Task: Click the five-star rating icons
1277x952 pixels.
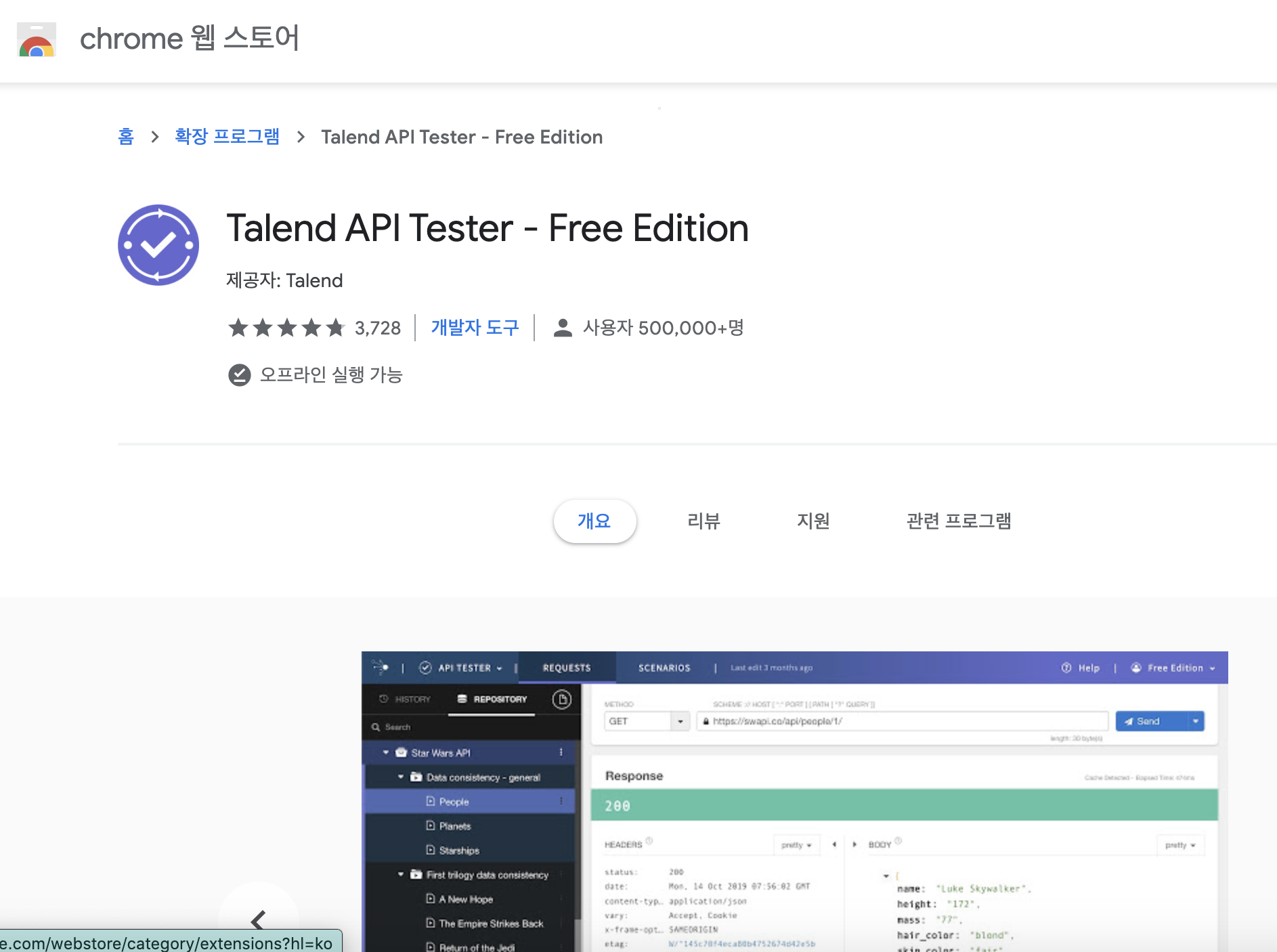Action: pos(287,328)
